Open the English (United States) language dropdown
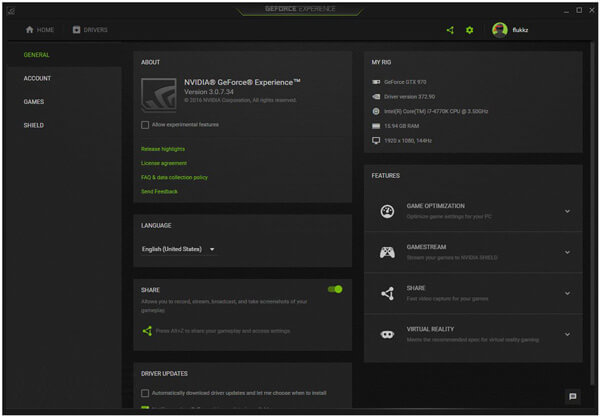 pyautogui.click(x=178, y=249)
